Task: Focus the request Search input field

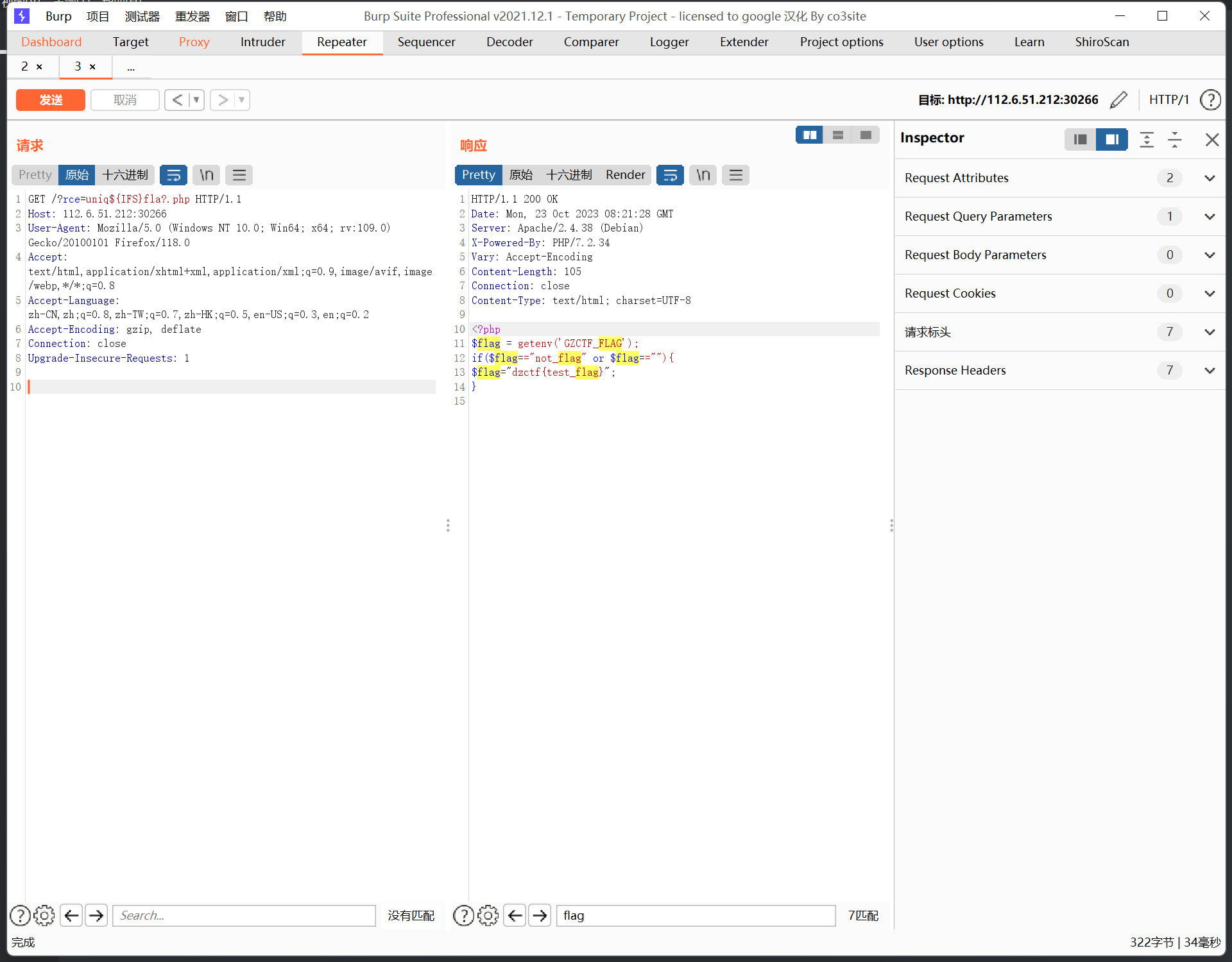Action: click(x=244, y=915)
